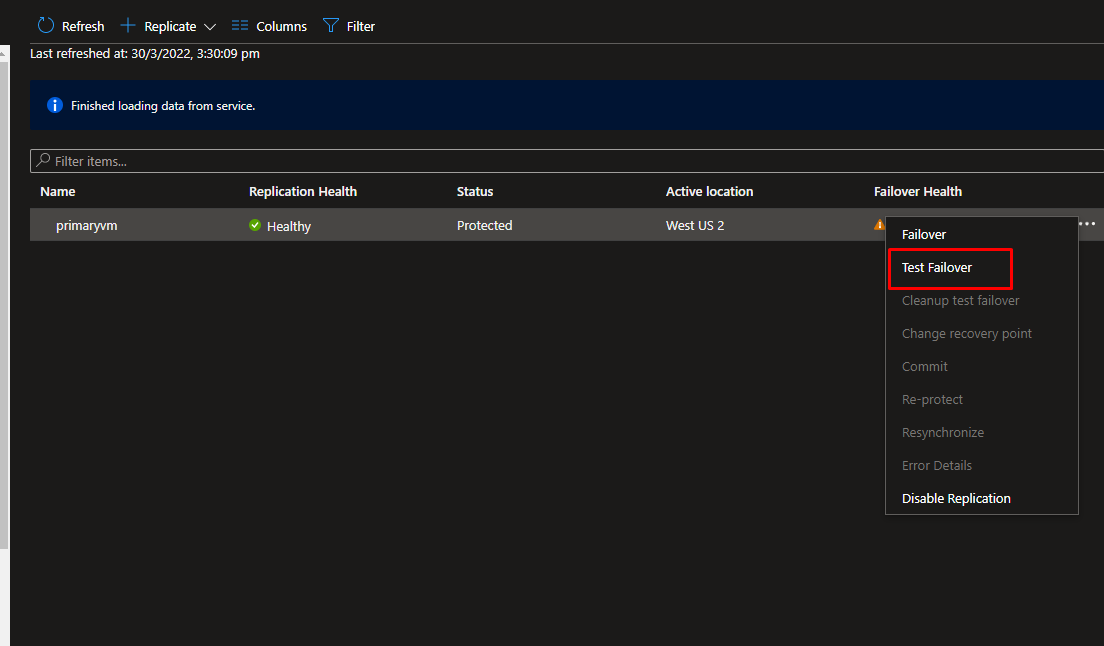Sort by the Name column header
The height and width of the screenshot is (646, 1104).
coord(57,191)
